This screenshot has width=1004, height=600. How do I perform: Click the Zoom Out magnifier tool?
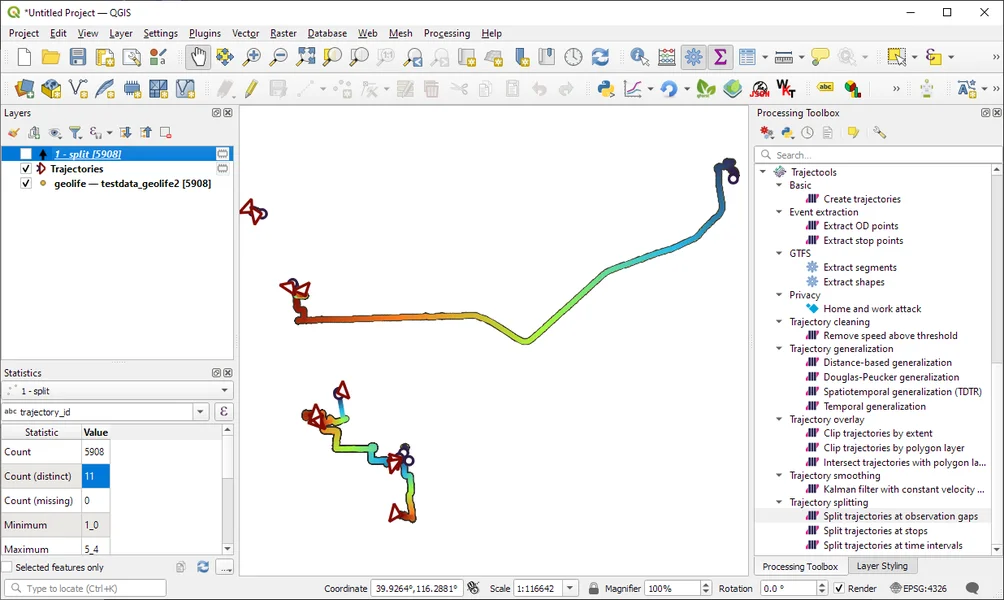coord(279,57)
